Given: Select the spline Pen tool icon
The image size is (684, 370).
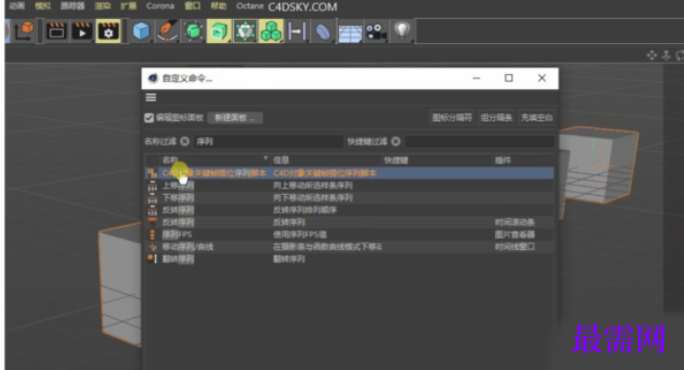Looking at the screenshot, I should pos(168,31).
